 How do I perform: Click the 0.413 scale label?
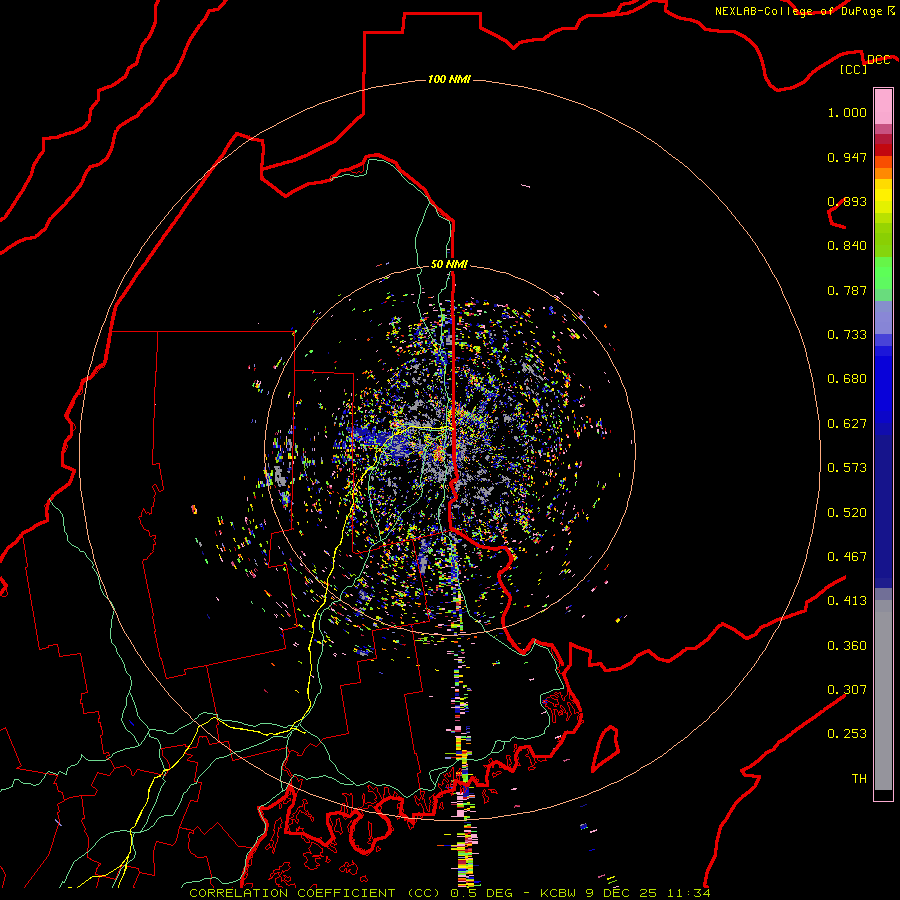pyautogui.click(x=847, y=601)
